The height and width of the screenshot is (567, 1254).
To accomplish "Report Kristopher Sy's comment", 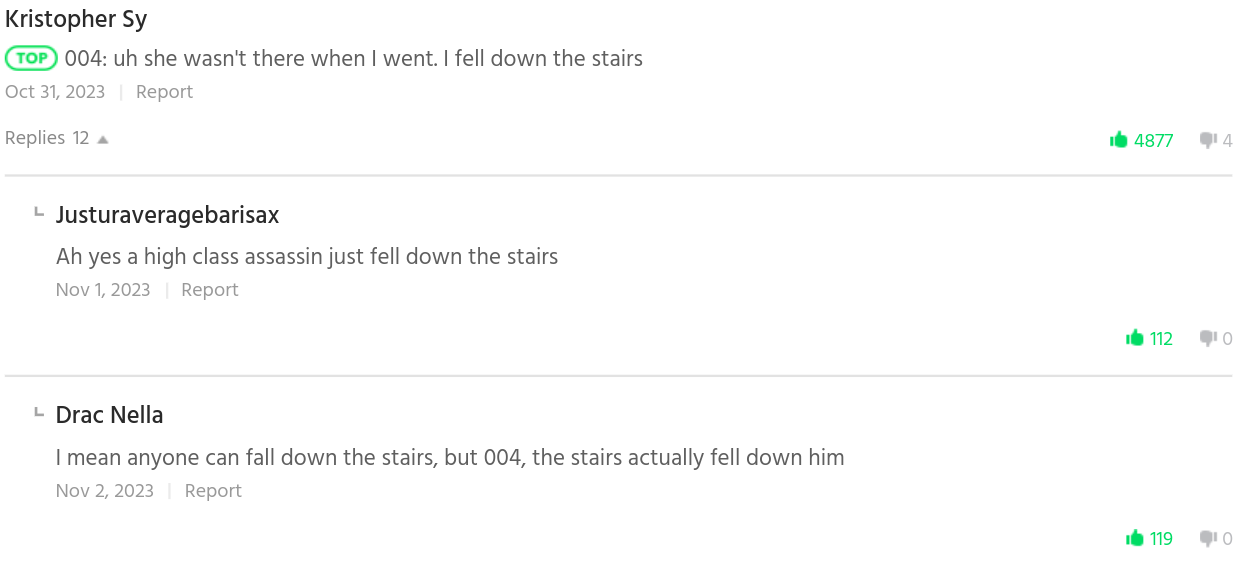I will click(164, 92).
